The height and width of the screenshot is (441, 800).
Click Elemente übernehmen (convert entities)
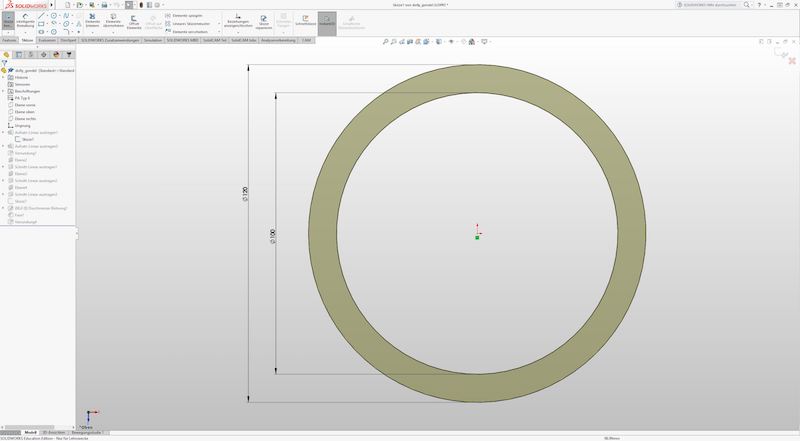pyautogui.click(x=113, y=20)
